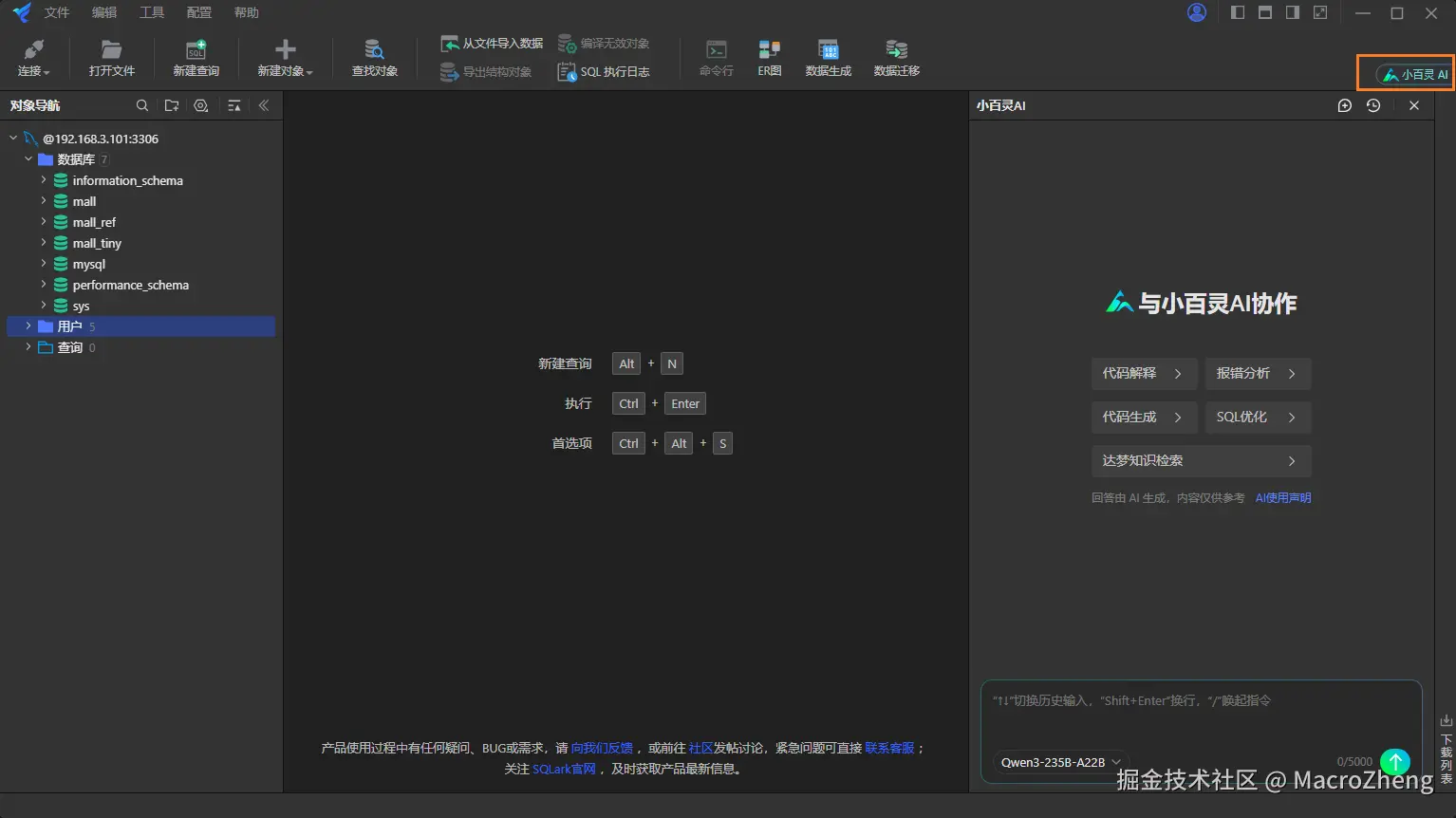
Task: Search objects using the navigator magnifier icon
Action: tap(142, 105)
